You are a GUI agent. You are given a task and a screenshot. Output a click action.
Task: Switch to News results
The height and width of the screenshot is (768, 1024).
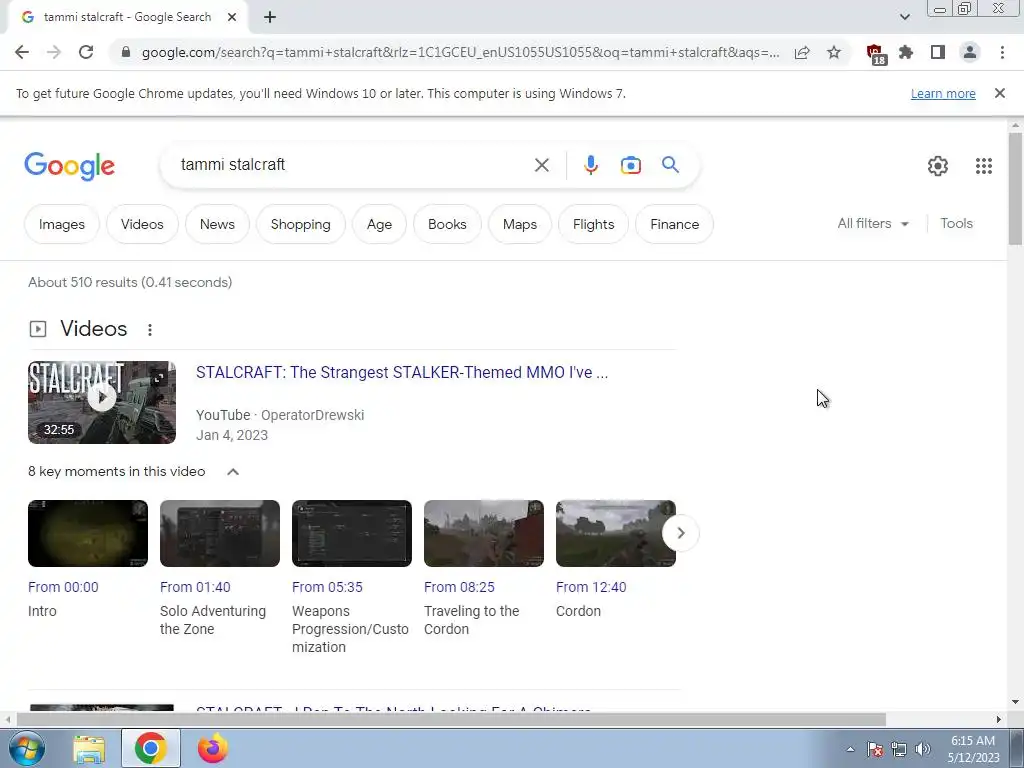[x=217, y=224]
